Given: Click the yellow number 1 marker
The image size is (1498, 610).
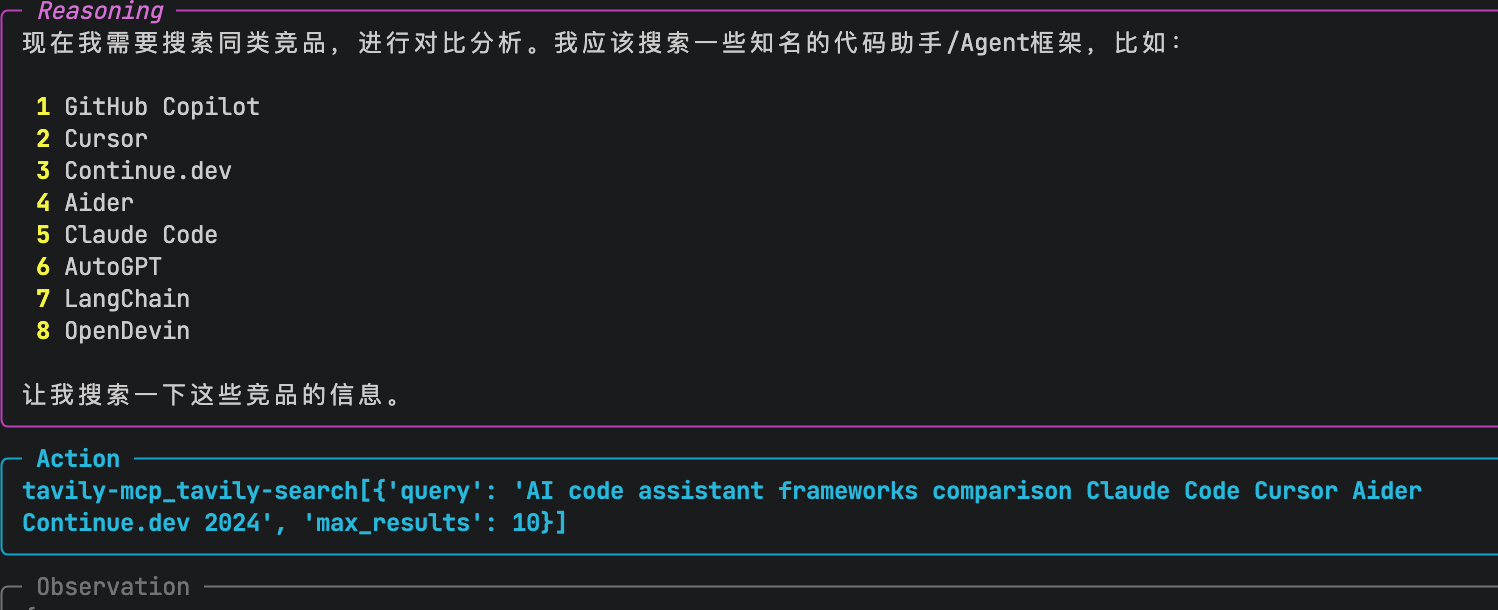Looking at the screenshot, I should (43, 107).
